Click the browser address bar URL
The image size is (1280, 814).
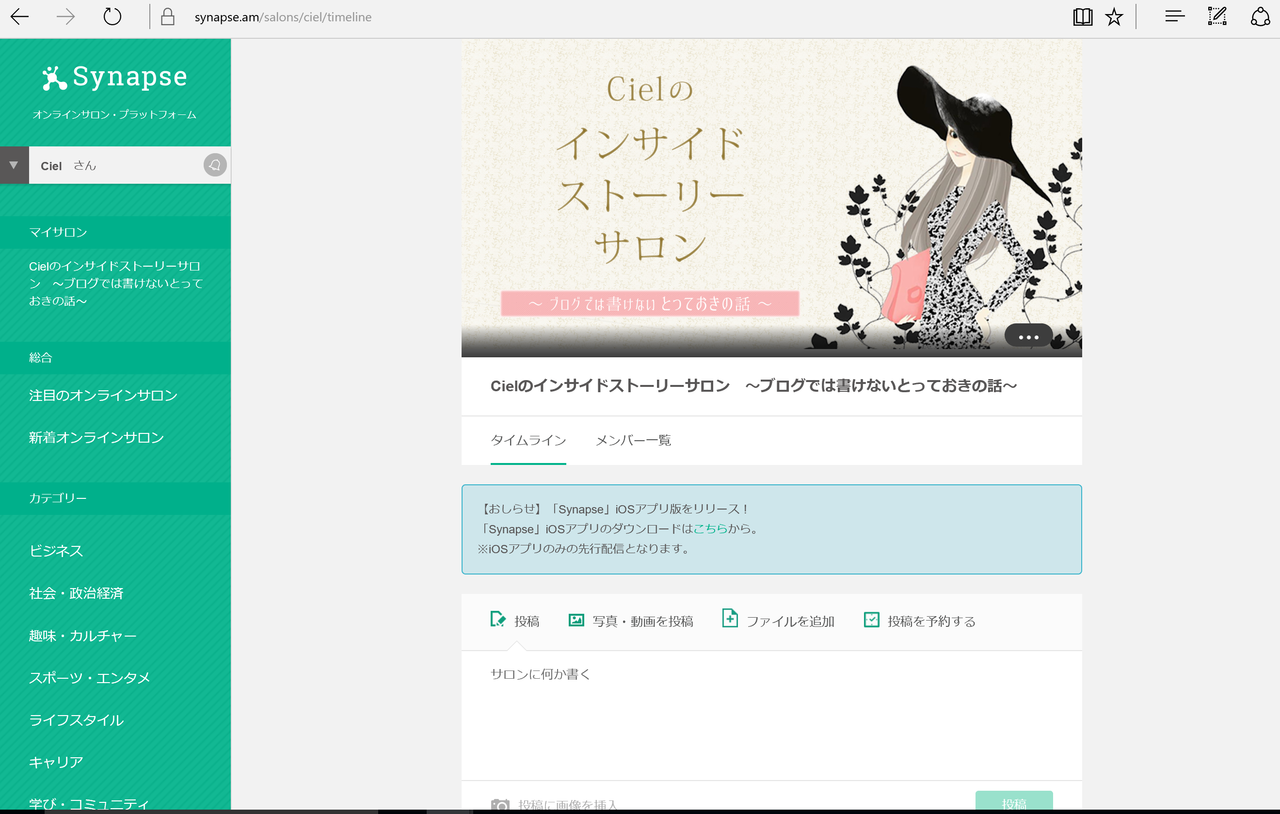pos(283,17)
